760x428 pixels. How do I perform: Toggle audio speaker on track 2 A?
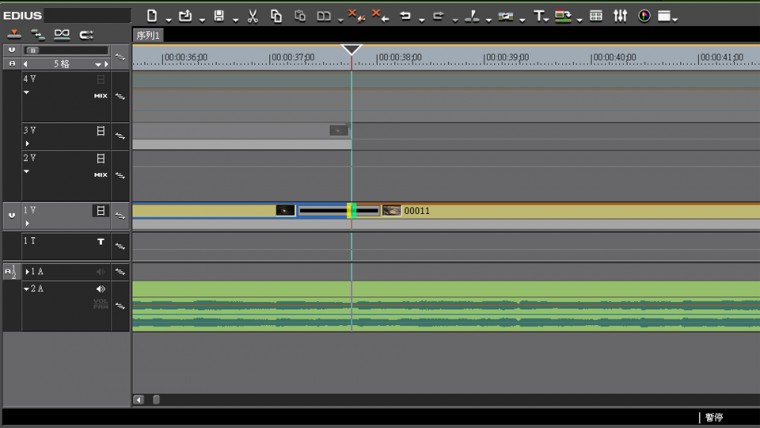click(x=100, y=289)
